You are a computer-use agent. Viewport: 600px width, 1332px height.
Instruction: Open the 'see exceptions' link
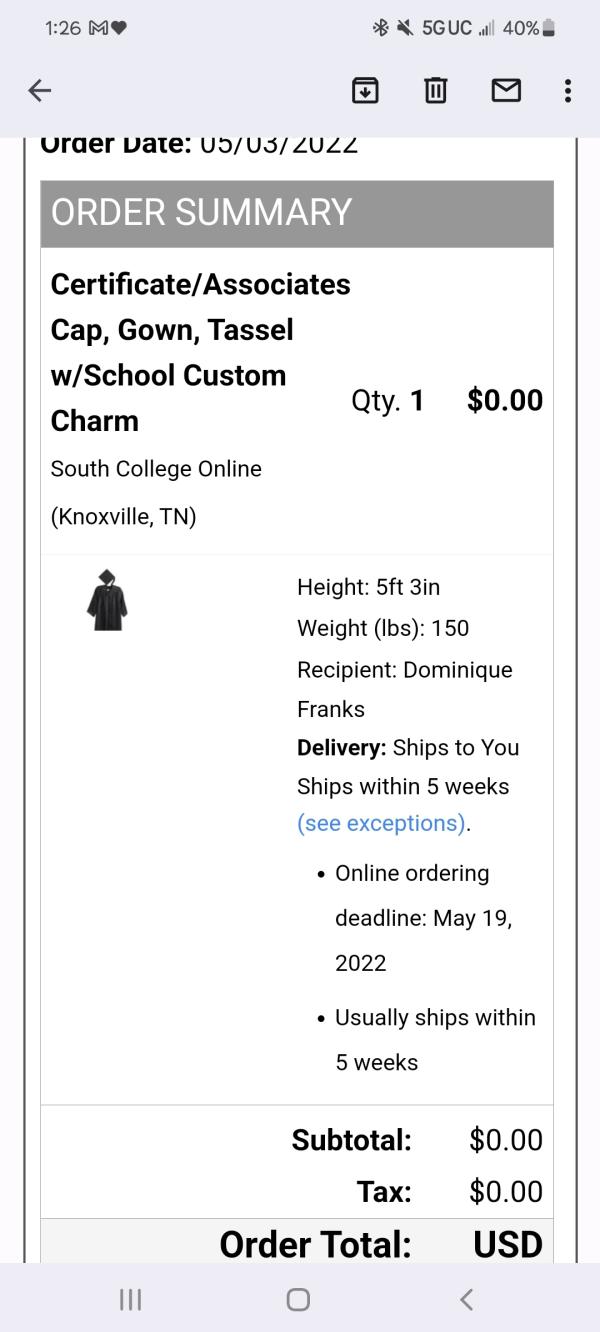click(x=381, y=823)
